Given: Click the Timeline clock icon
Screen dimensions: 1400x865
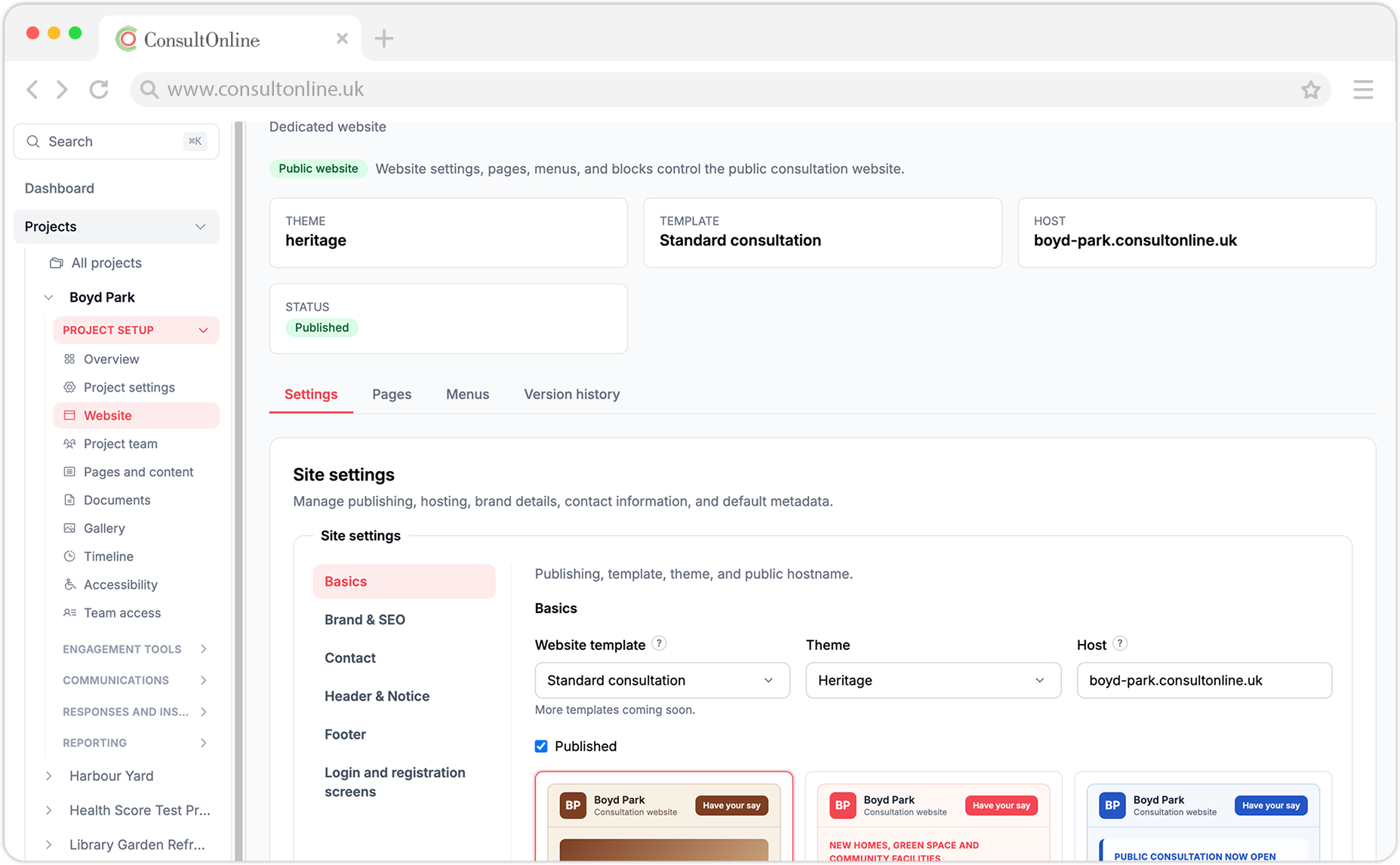Looking at the screenshot, I should point(69,556).
